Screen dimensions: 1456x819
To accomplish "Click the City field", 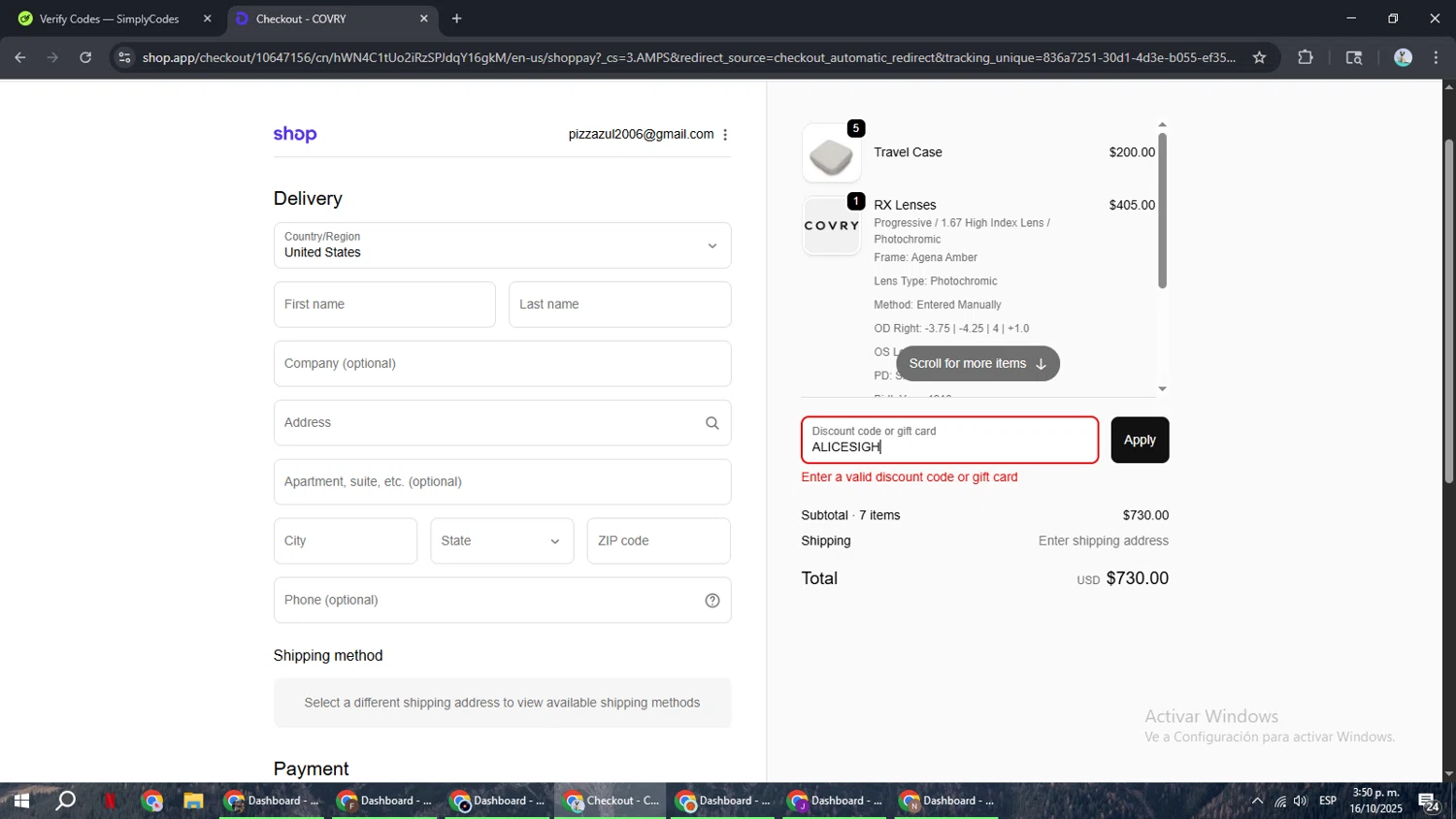I will [346, 541].
